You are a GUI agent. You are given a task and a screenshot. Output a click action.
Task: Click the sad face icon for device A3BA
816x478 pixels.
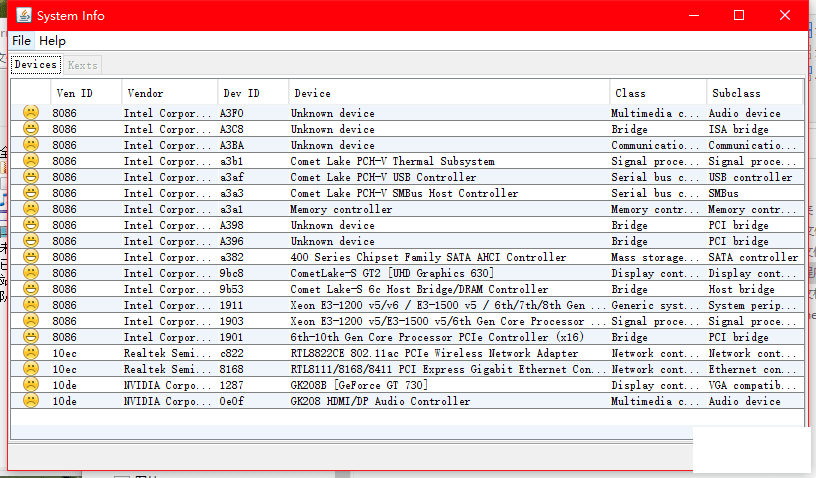[x=31, y=145]
